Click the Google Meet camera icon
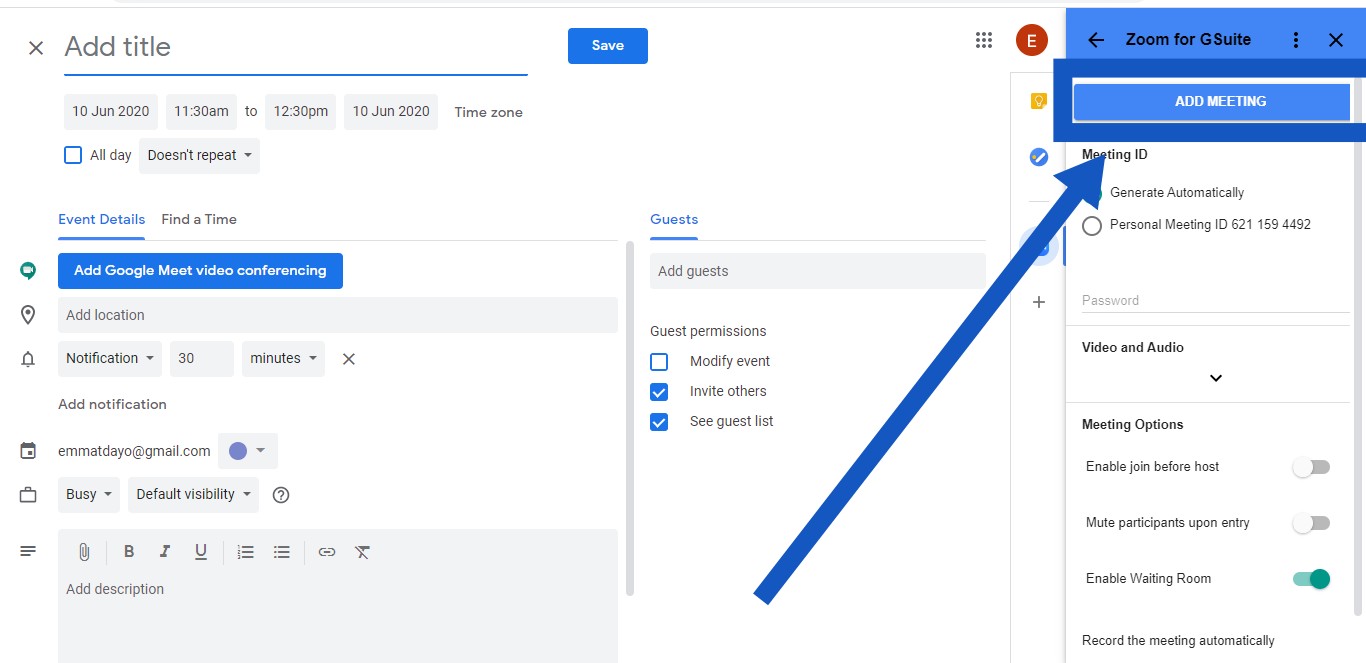The image size is (1366, 663). 28,270
